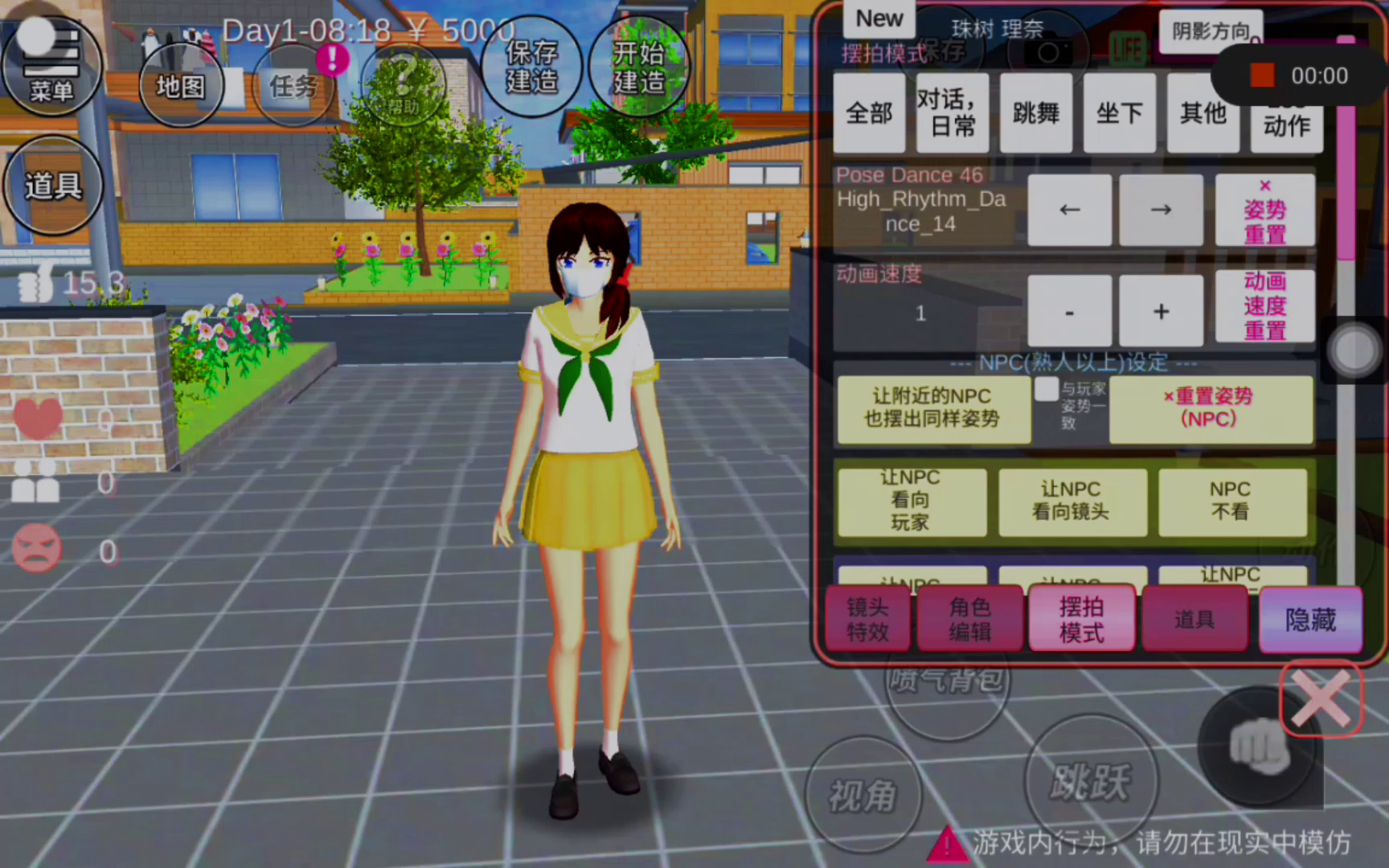This screenshot has width=1389, height=868.
Task: Enable 与玩家姿势一致 checkbox
Action: pyautogui.click(x=1047, y=390)
